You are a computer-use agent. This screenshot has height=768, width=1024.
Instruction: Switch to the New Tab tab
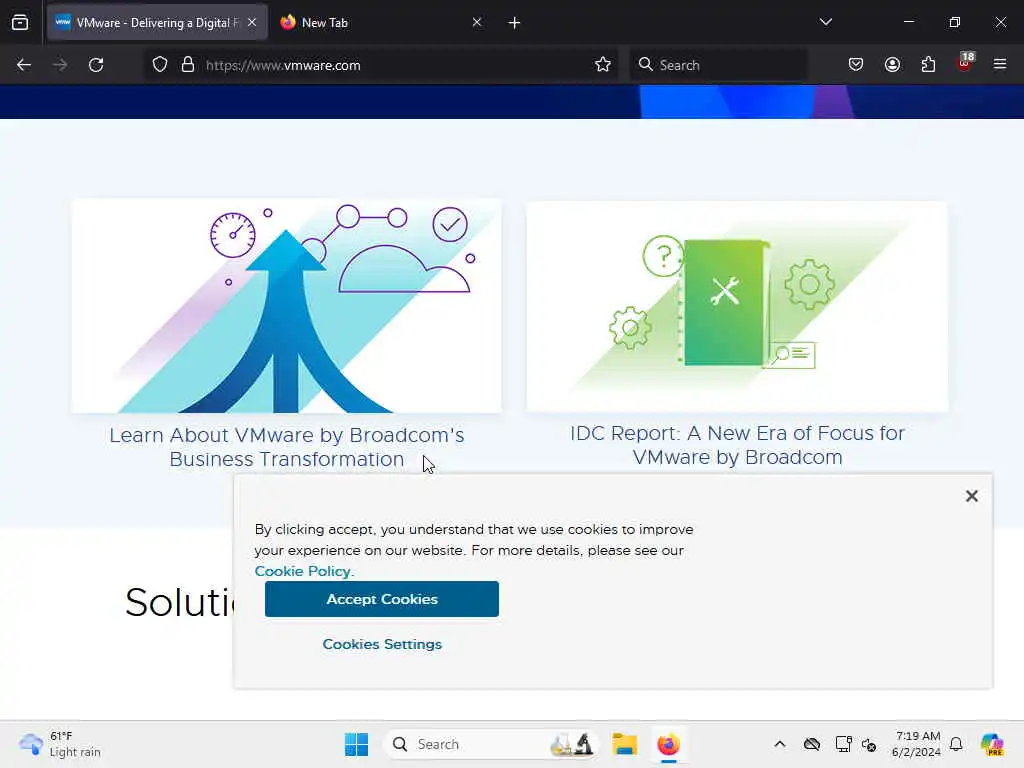[381, 22]
